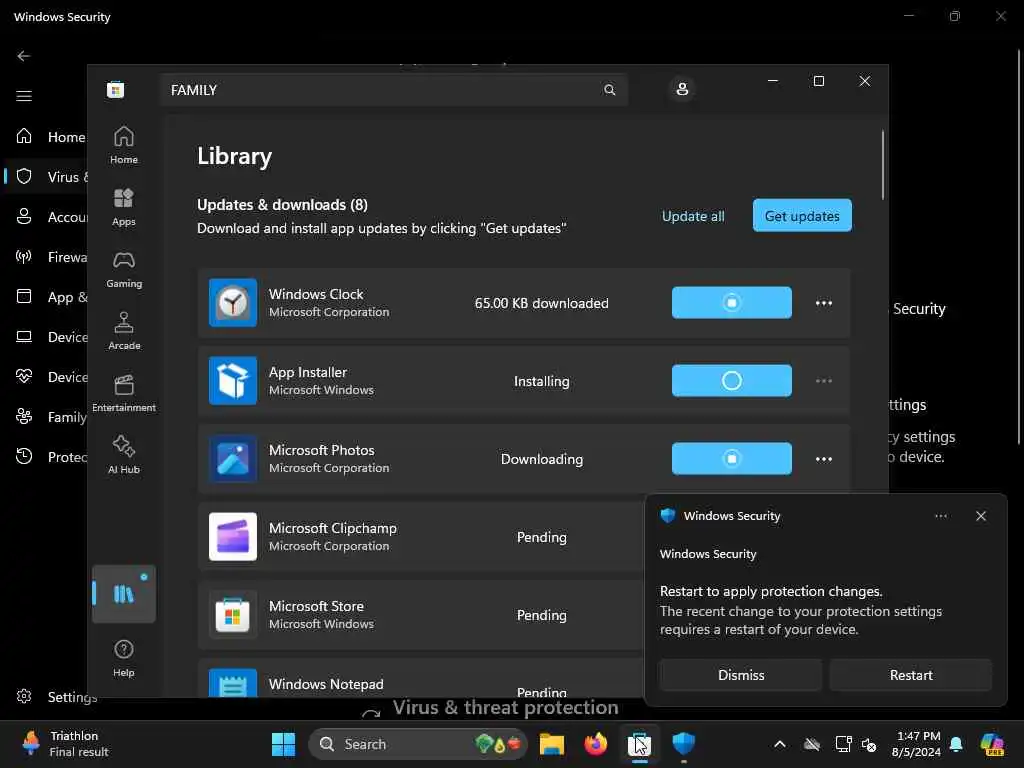Select the Library icon in Store sidebar
Image resolution: width=1024 pixels, height=768 pixels.
[x=123, y=594]
